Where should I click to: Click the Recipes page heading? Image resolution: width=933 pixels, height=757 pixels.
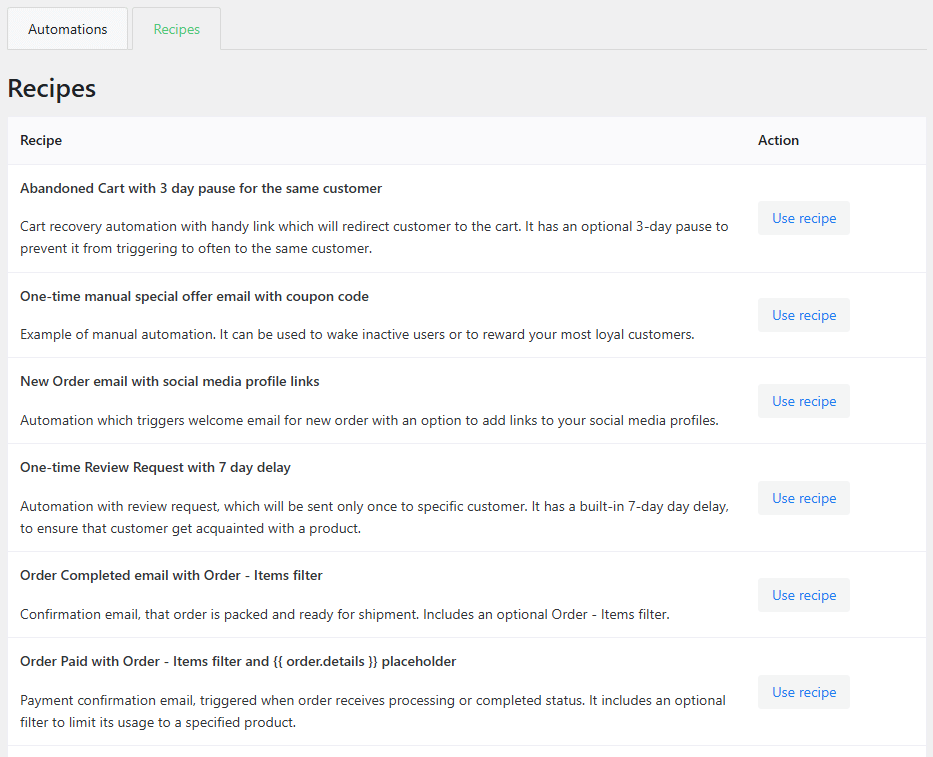(51, 88)
